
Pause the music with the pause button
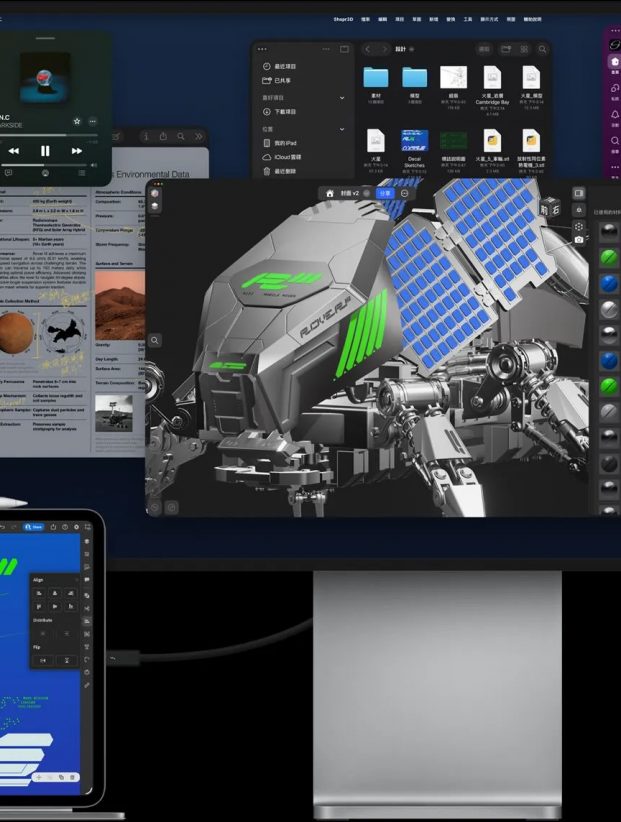point(45,151)
